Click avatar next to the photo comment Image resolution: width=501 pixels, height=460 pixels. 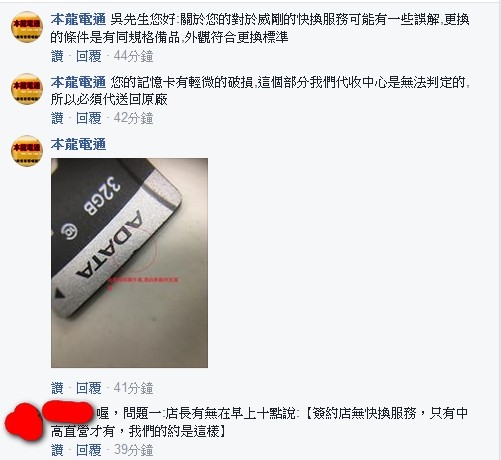click(x=27, y=151)
